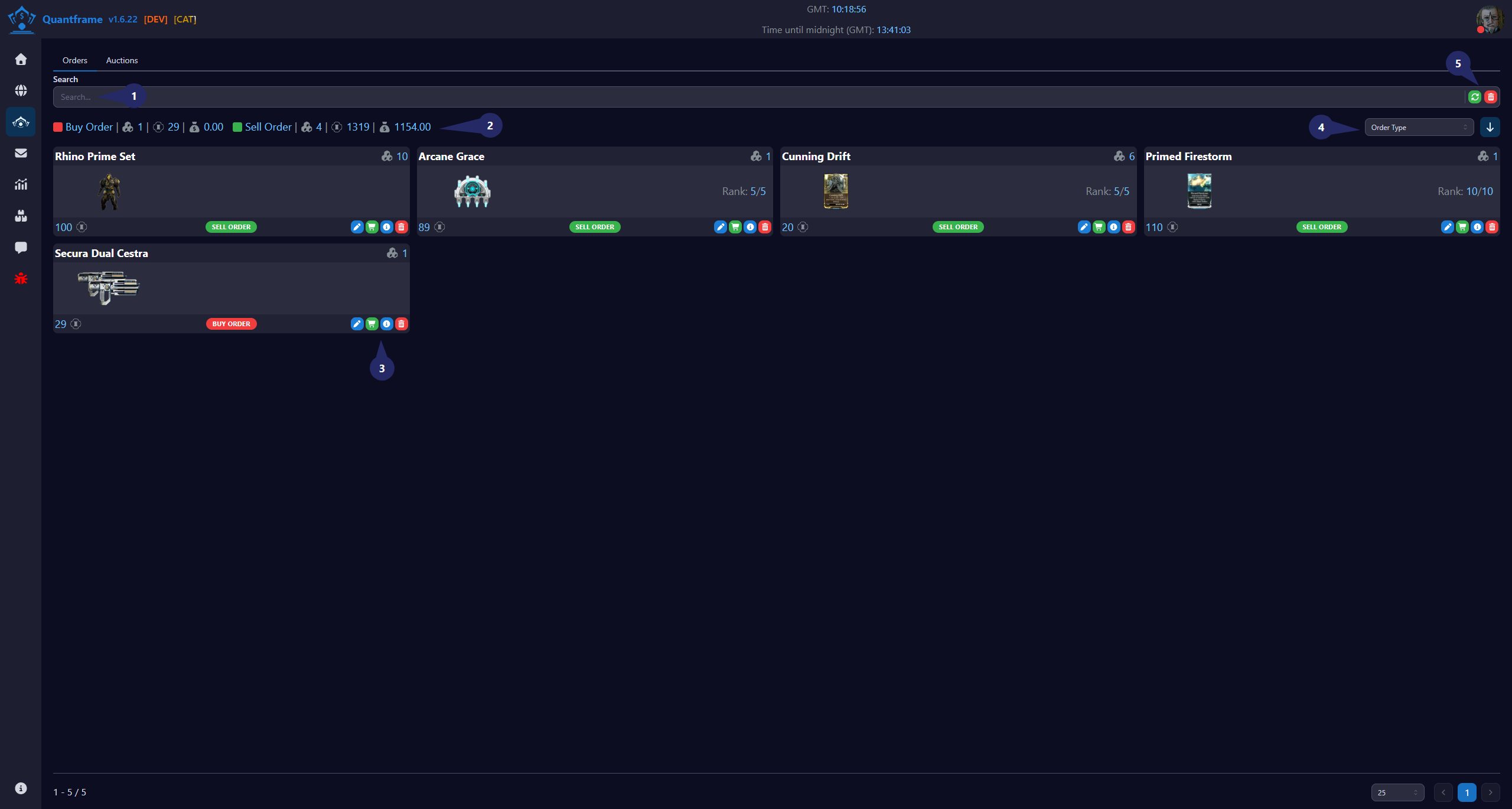
Task: Click the Cunning Drift mod image
Action: point(836,191)
